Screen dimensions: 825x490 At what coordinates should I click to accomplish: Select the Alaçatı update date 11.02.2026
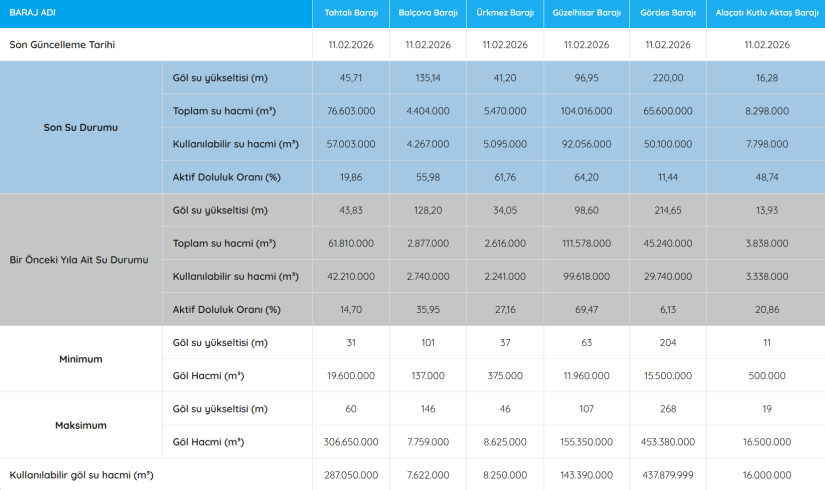[x=767, y=45]
